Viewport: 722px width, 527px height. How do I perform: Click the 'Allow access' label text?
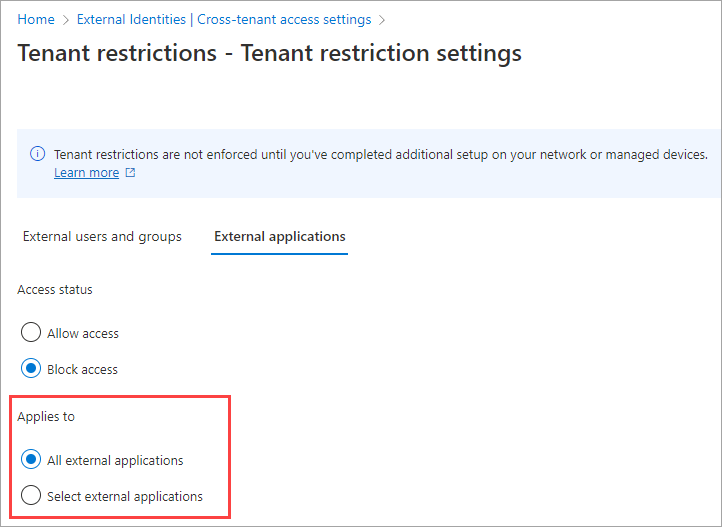[83, 334]
